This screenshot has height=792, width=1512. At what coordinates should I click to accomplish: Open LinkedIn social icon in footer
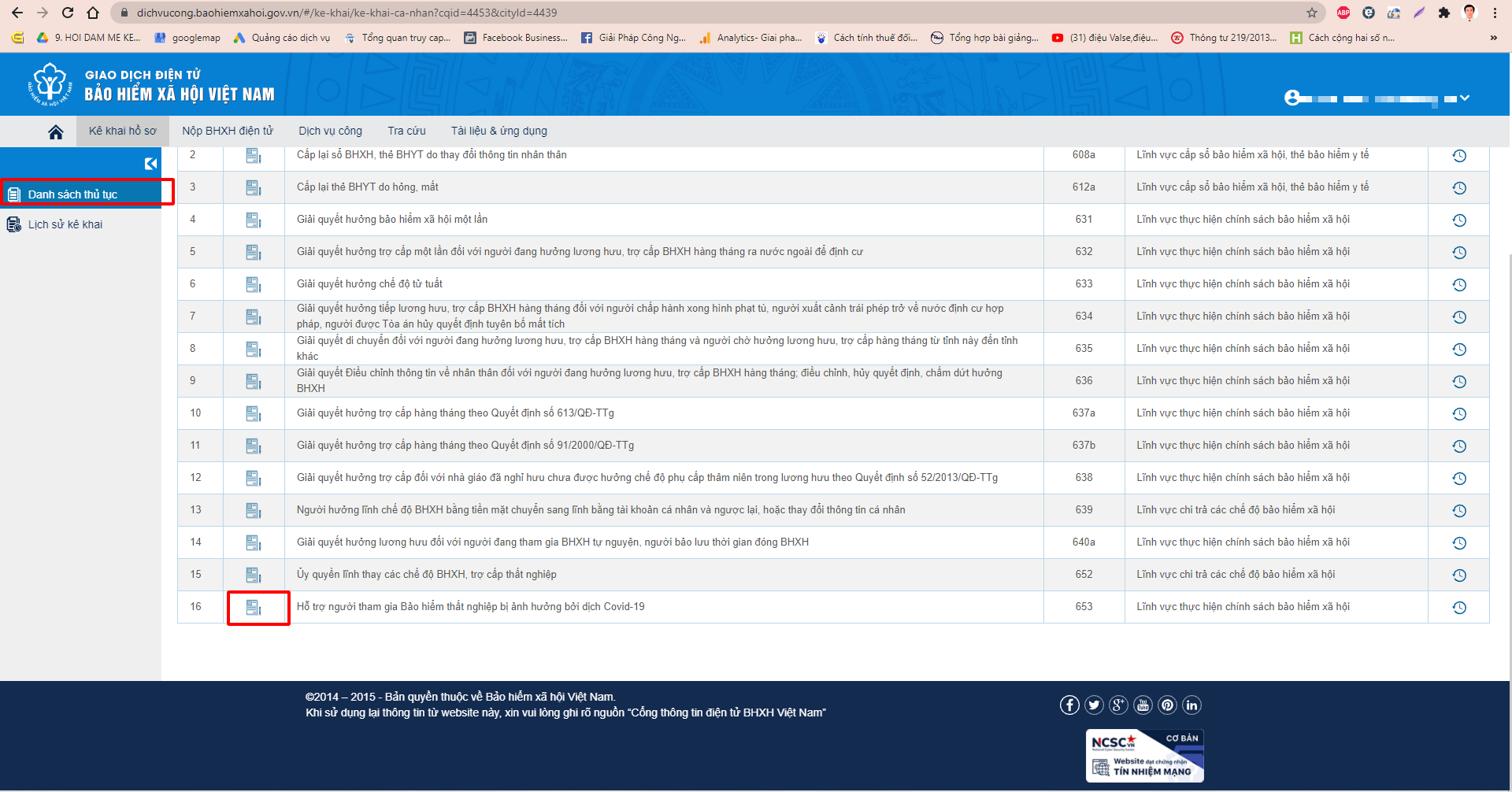click(x=1191, y=705)
